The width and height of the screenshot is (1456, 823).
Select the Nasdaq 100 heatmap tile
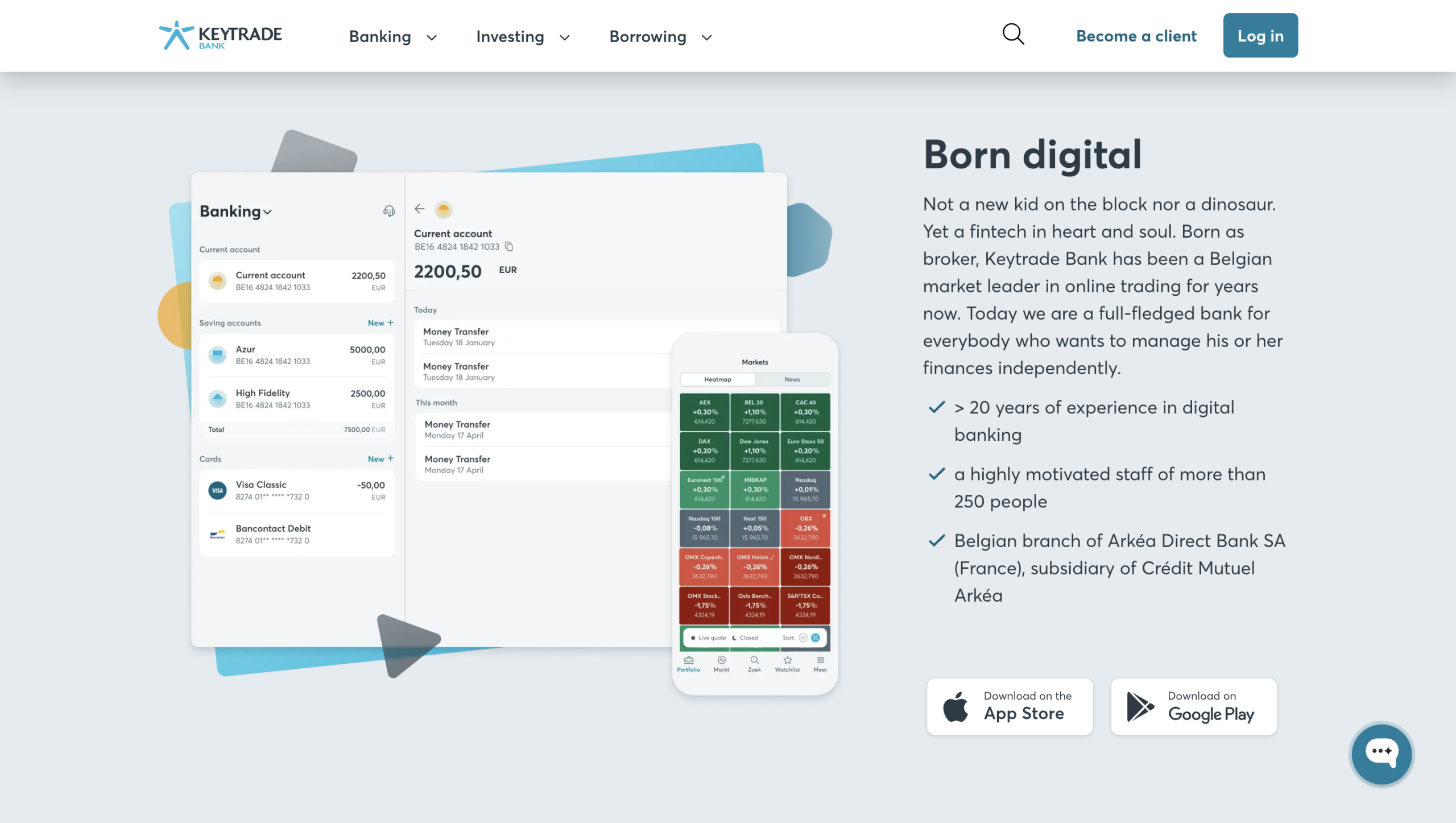coord(704,528)
